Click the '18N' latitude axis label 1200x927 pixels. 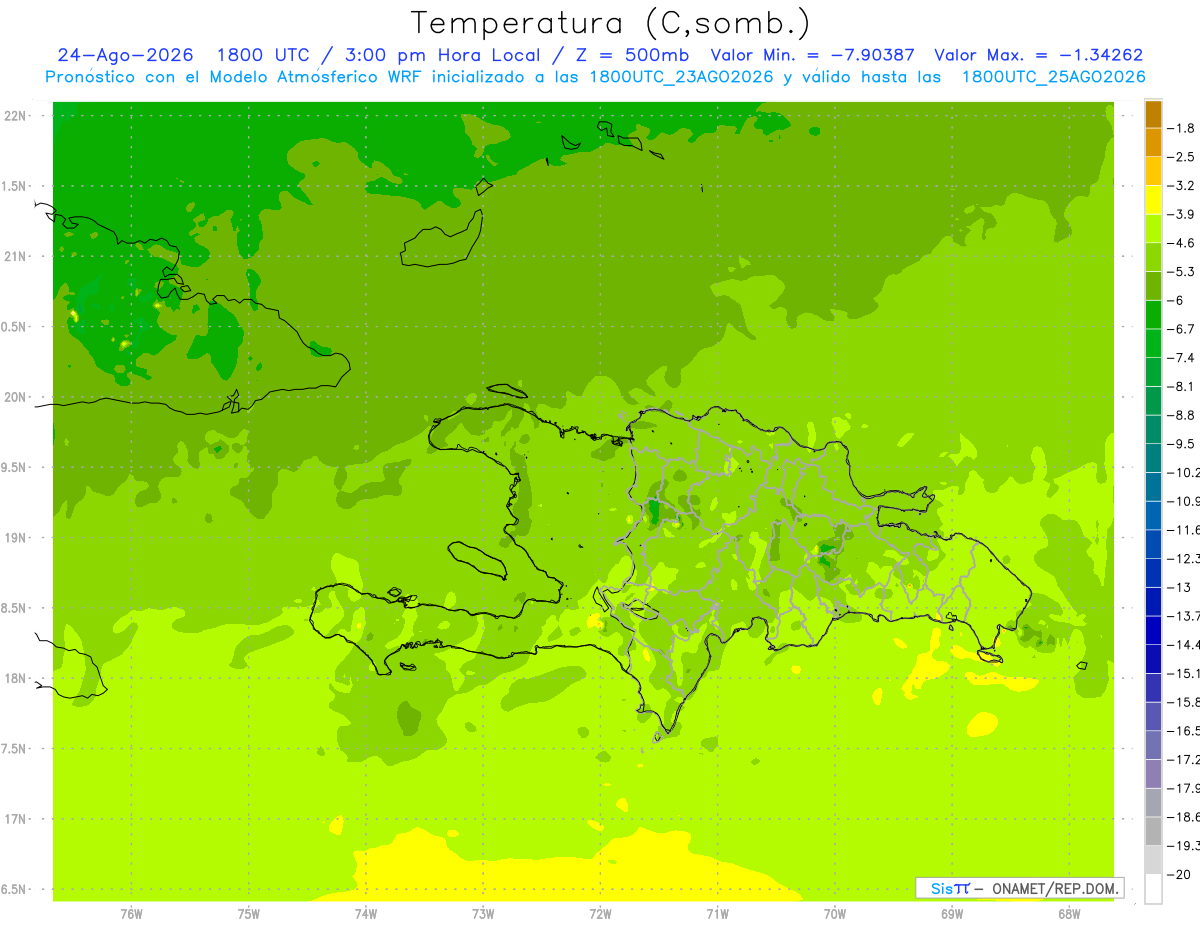click(x=16, y=678)
